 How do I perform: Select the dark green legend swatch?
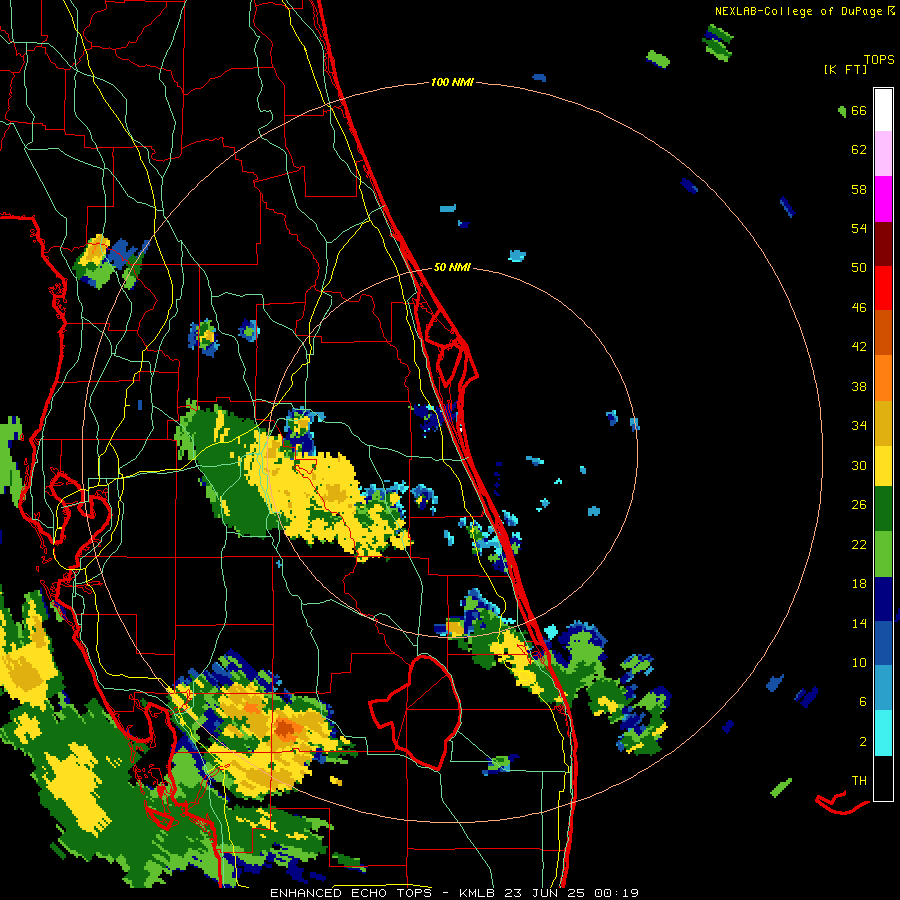[883, 509]
